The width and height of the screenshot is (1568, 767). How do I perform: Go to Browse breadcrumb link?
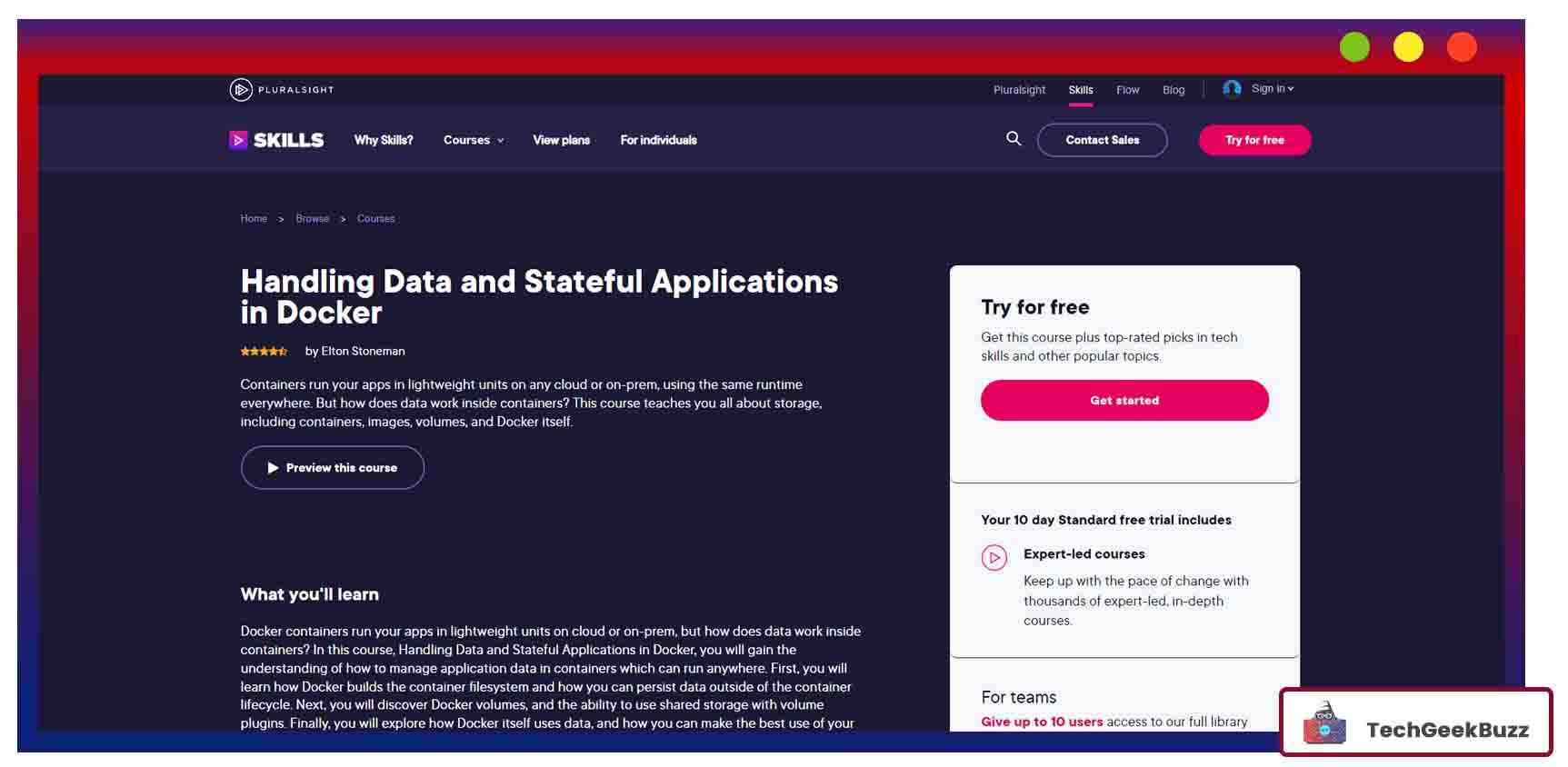point(312,219)
